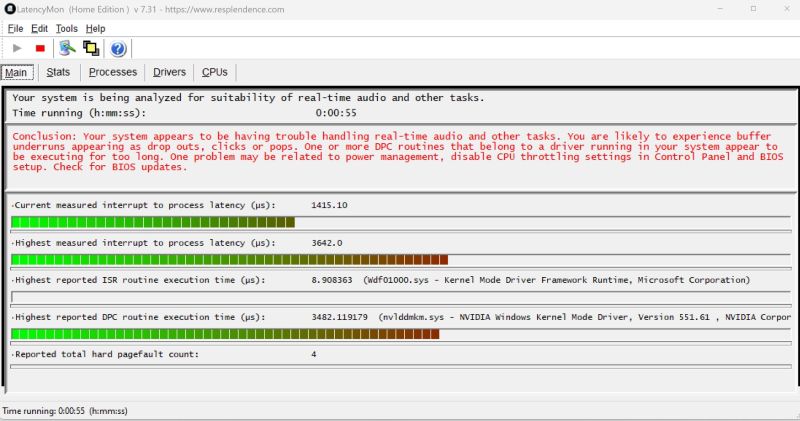Click the current interrupt to process latency bar

coord(401,222)
